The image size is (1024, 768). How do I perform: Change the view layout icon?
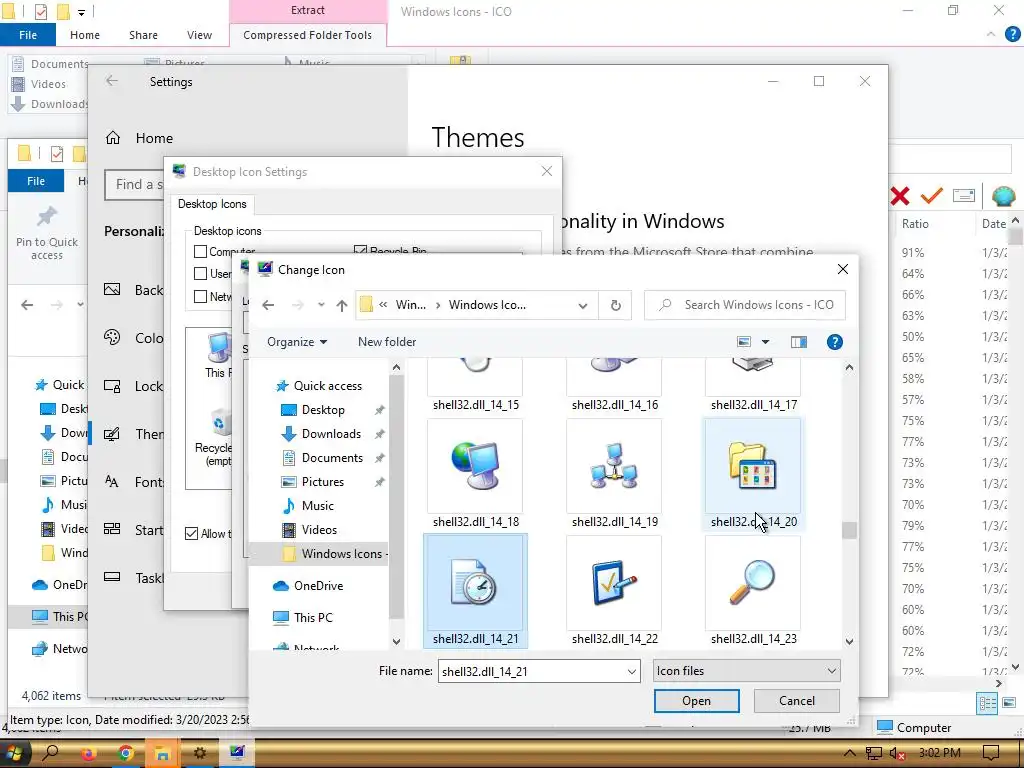744,342
